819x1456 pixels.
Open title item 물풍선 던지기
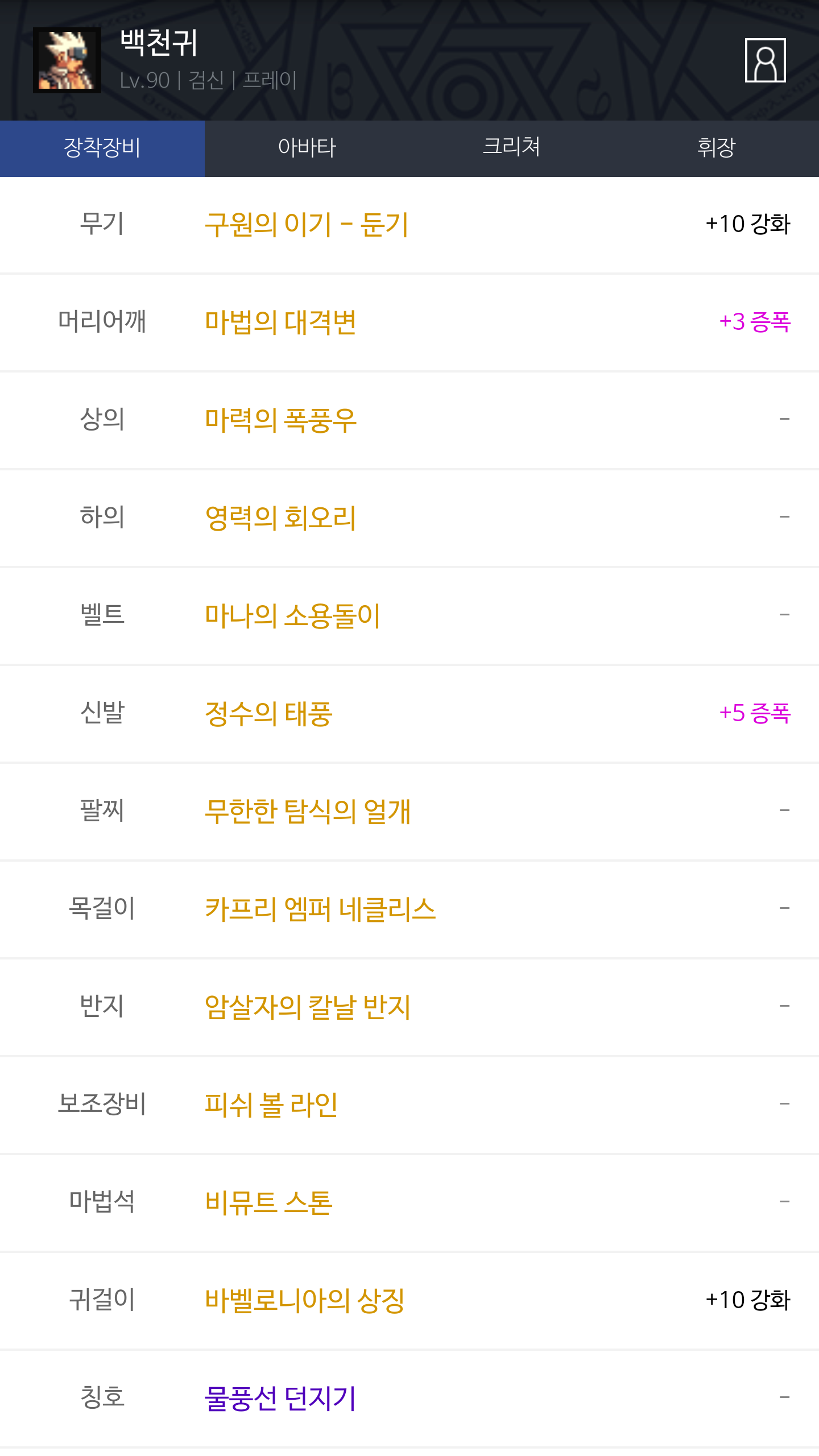[x=280, y=1399]
